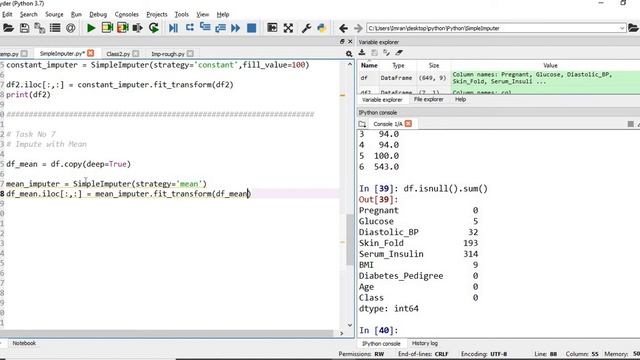Run cell and advance icon
The width and height of the screenshot is (640, 360).
[122, 28]
